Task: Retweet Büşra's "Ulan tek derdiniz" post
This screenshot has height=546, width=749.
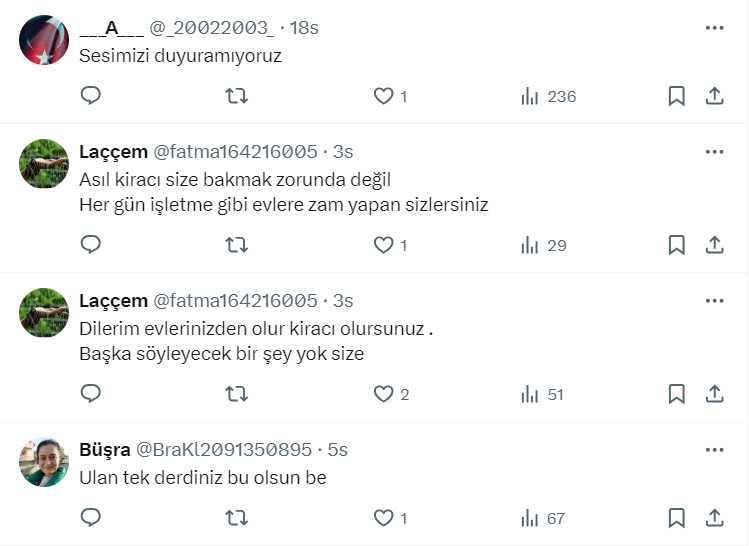Action: 237,518
